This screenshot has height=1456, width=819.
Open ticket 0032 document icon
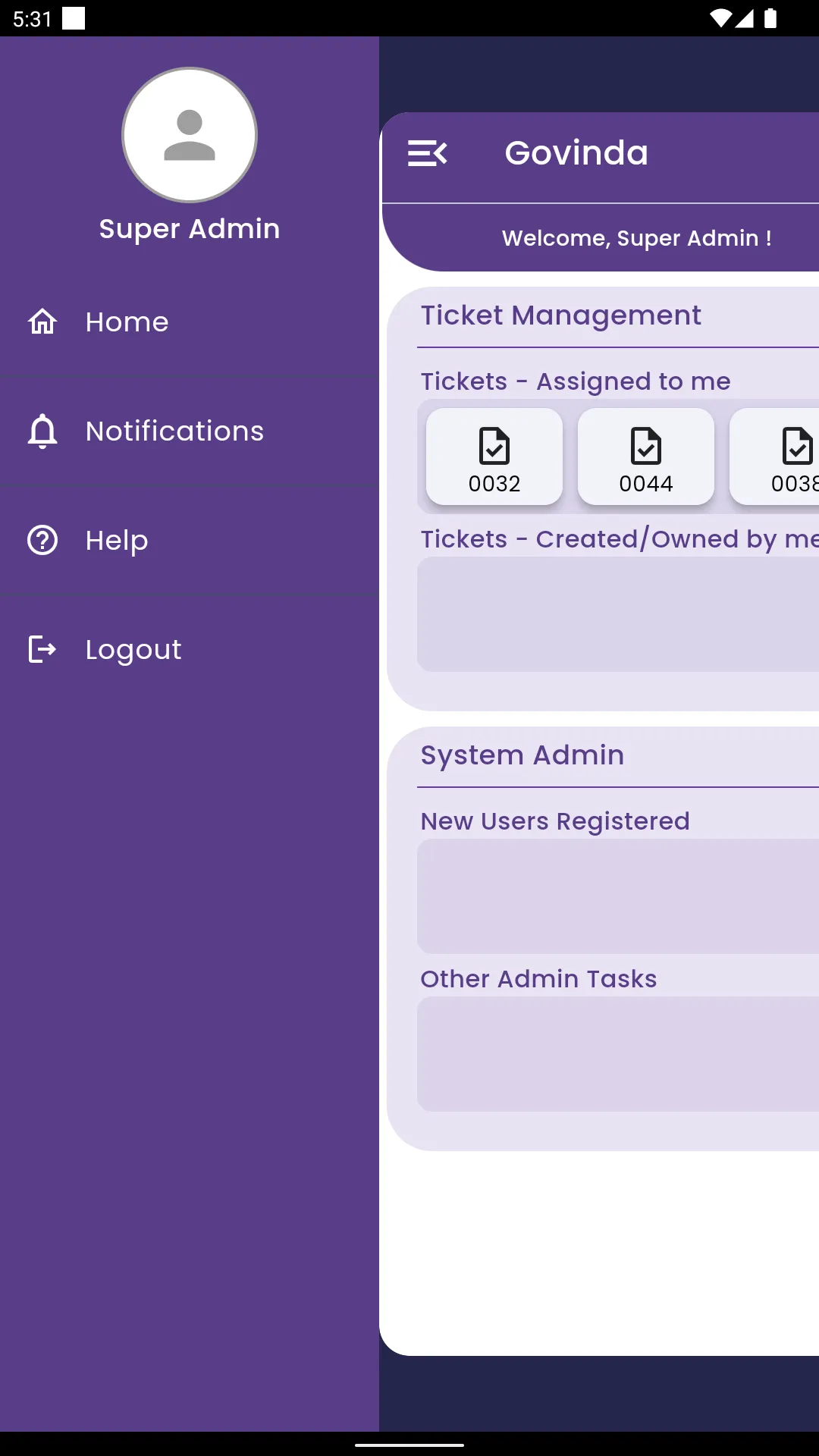(x=494, y=446)
